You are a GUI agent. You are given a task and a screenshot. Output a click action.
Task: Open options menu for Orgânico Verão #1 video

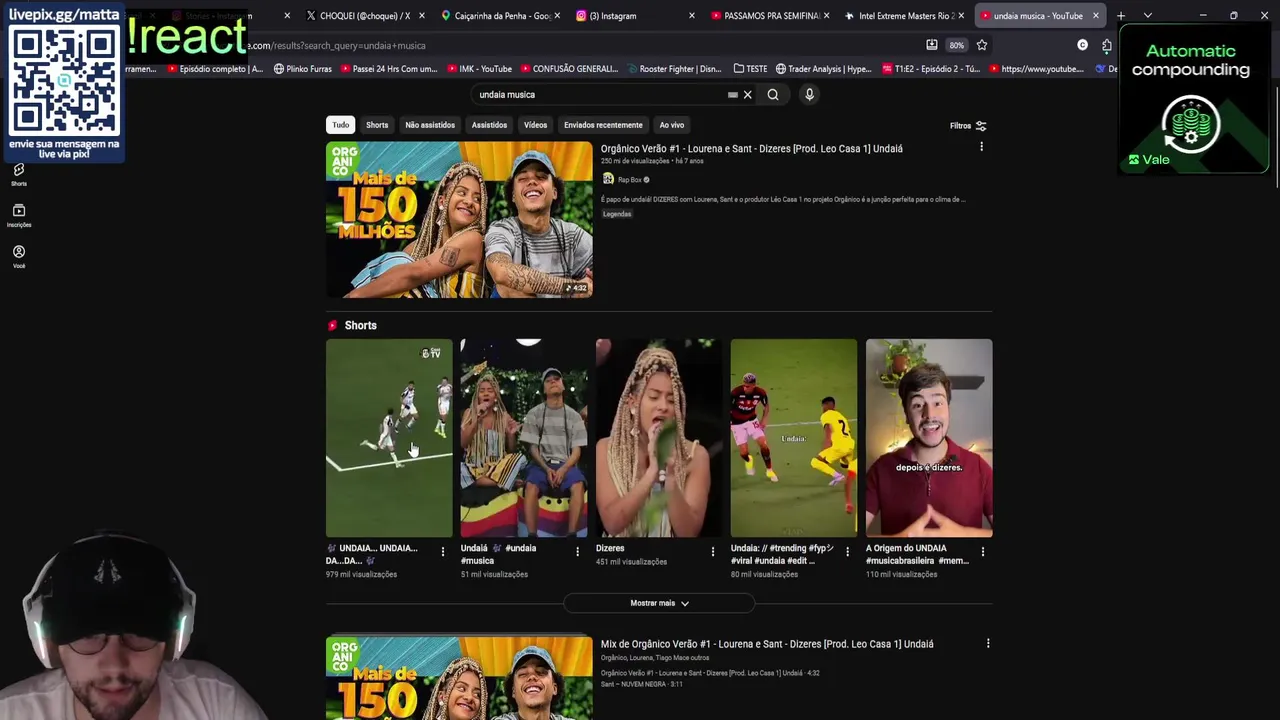(981, 147)
